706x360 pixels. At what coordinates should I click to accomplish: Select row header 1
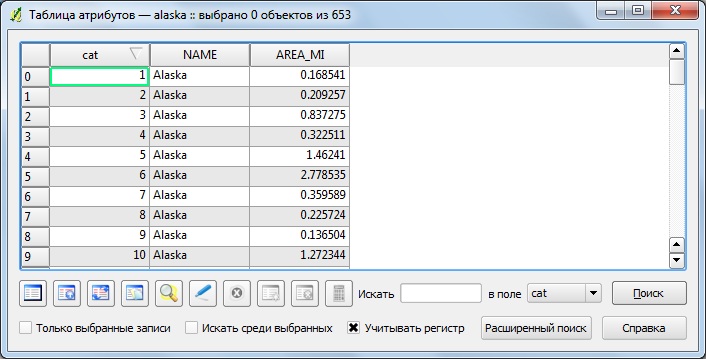(x=35, y=96)
